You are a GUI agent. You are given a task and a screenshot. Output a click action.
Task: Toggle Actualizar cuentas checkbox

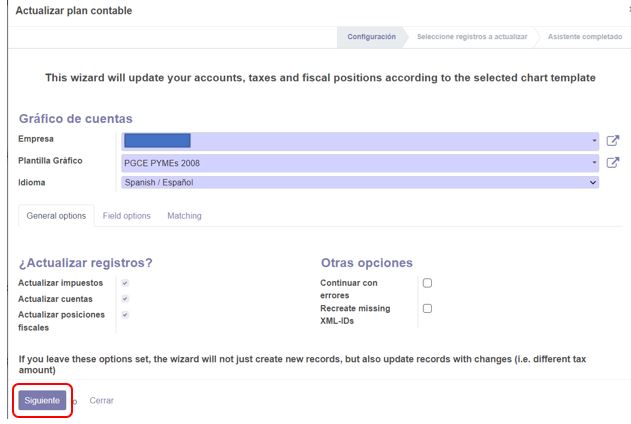125,298
